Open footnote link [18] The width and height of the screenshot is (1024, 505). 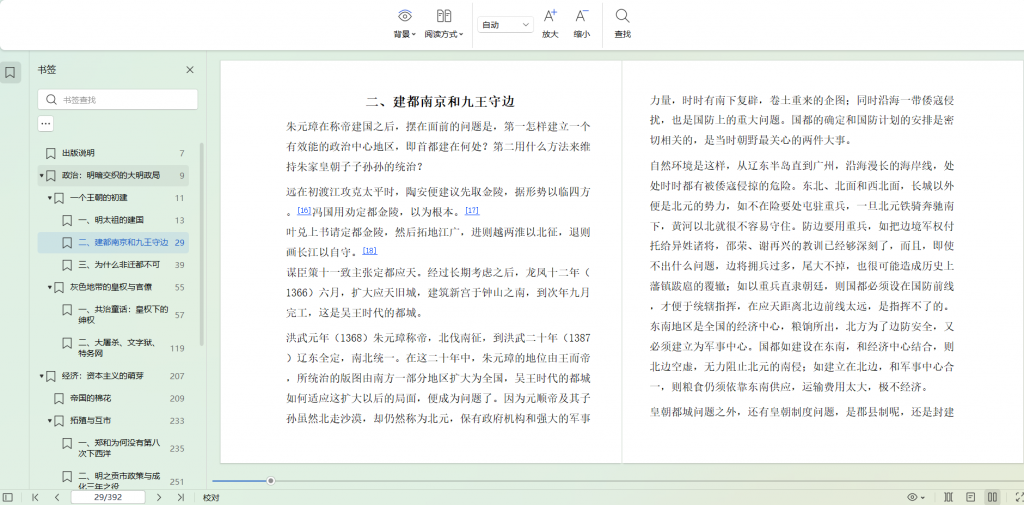coord(370,250)
